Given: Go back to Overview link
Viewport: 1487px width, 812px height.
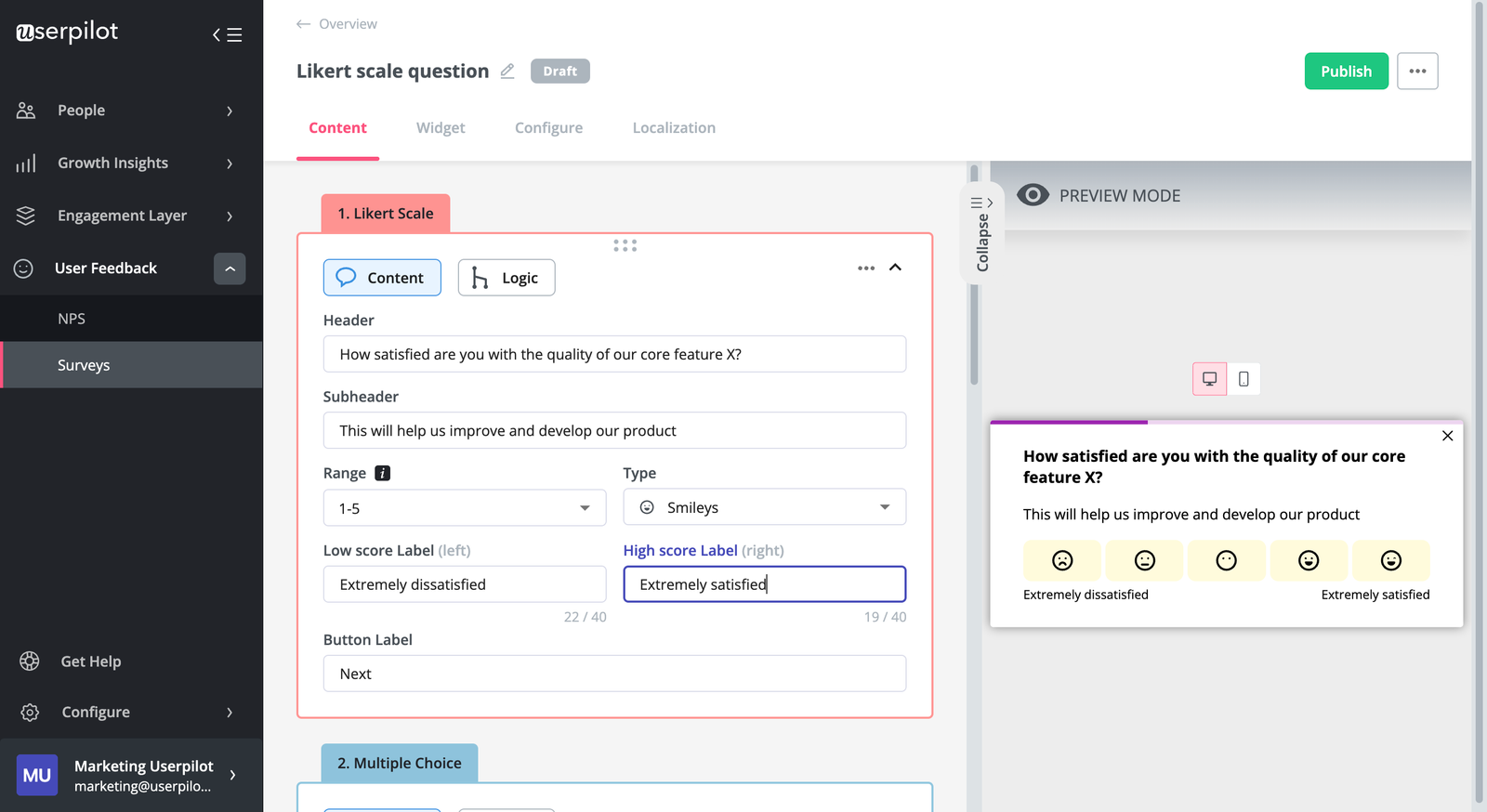Looking at the screenshot, I should [348, 24].
